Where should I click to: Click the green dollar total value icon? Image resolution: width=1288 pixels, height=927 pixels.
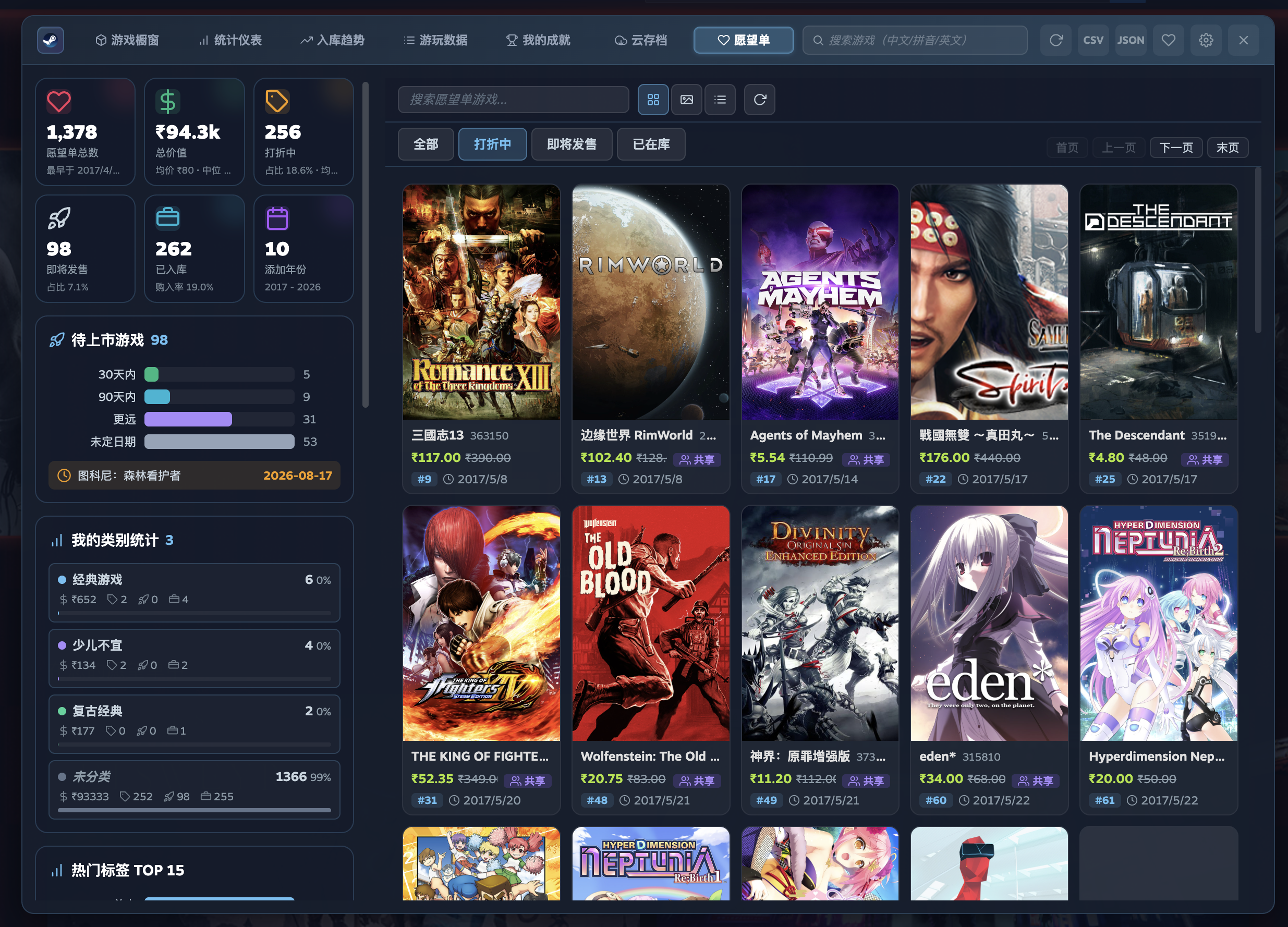pyautogui.click(x=167, y=102)
